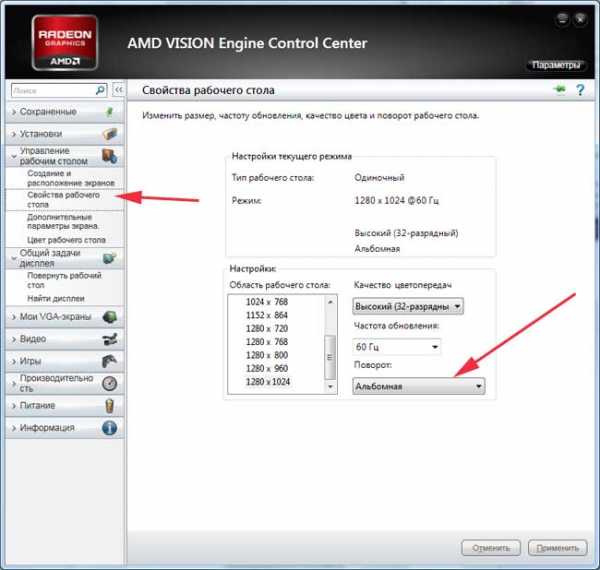Open Цвет рабочего стола
Screen dimensions: 600x570
click(x=66, y=240)
